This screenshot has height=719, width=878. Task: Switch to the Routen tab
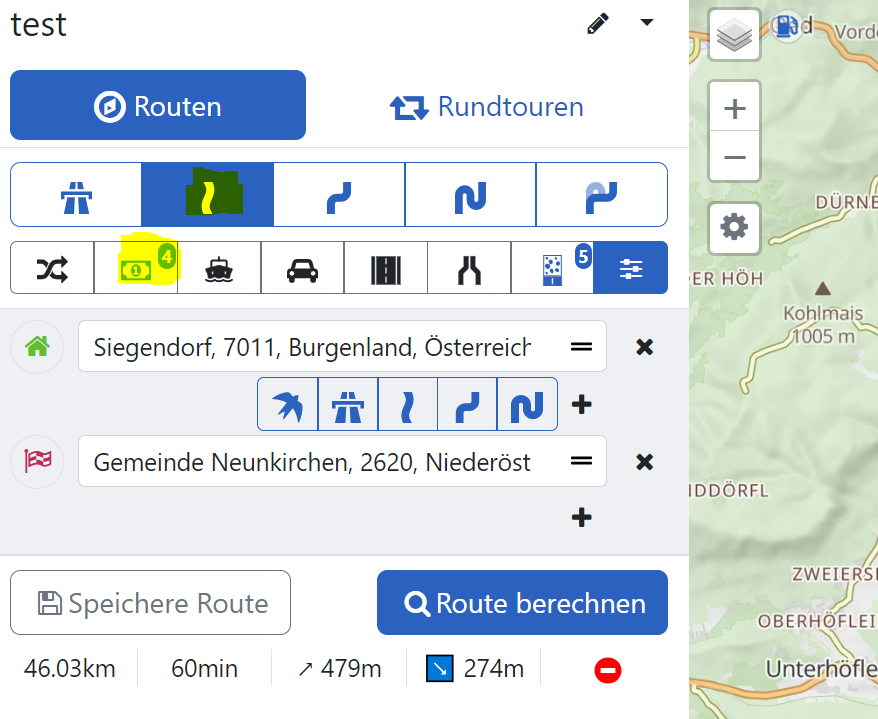[158, 105]
